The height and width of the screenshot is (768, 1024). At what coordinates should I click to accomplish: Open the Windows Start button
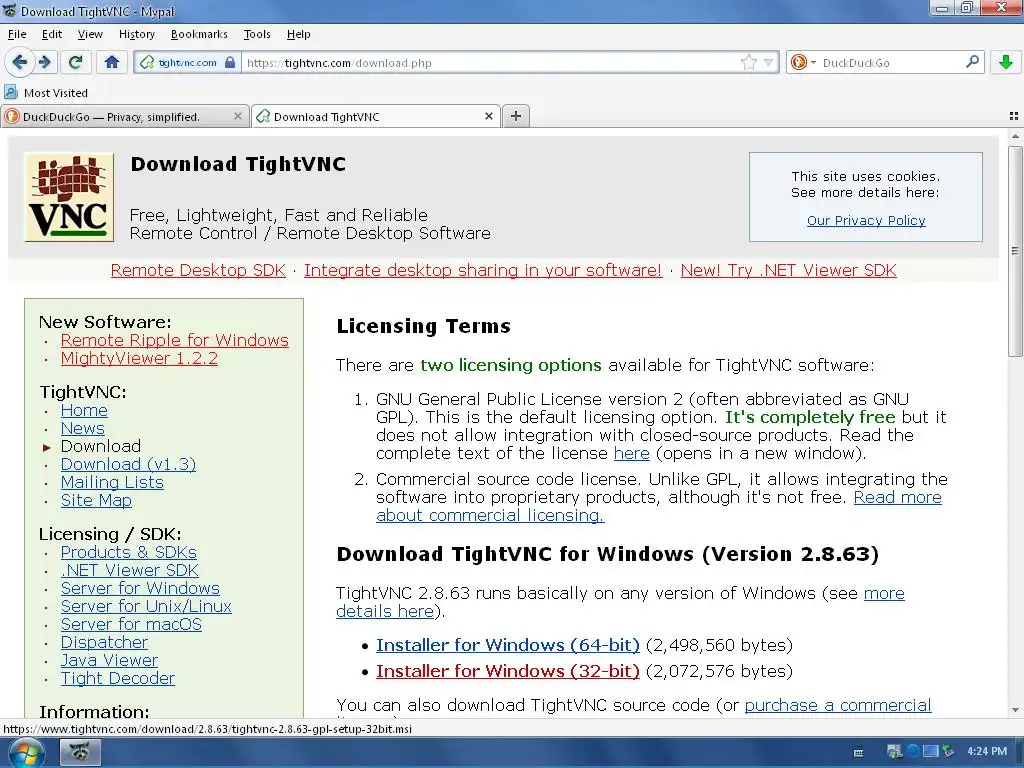[26, 752]
